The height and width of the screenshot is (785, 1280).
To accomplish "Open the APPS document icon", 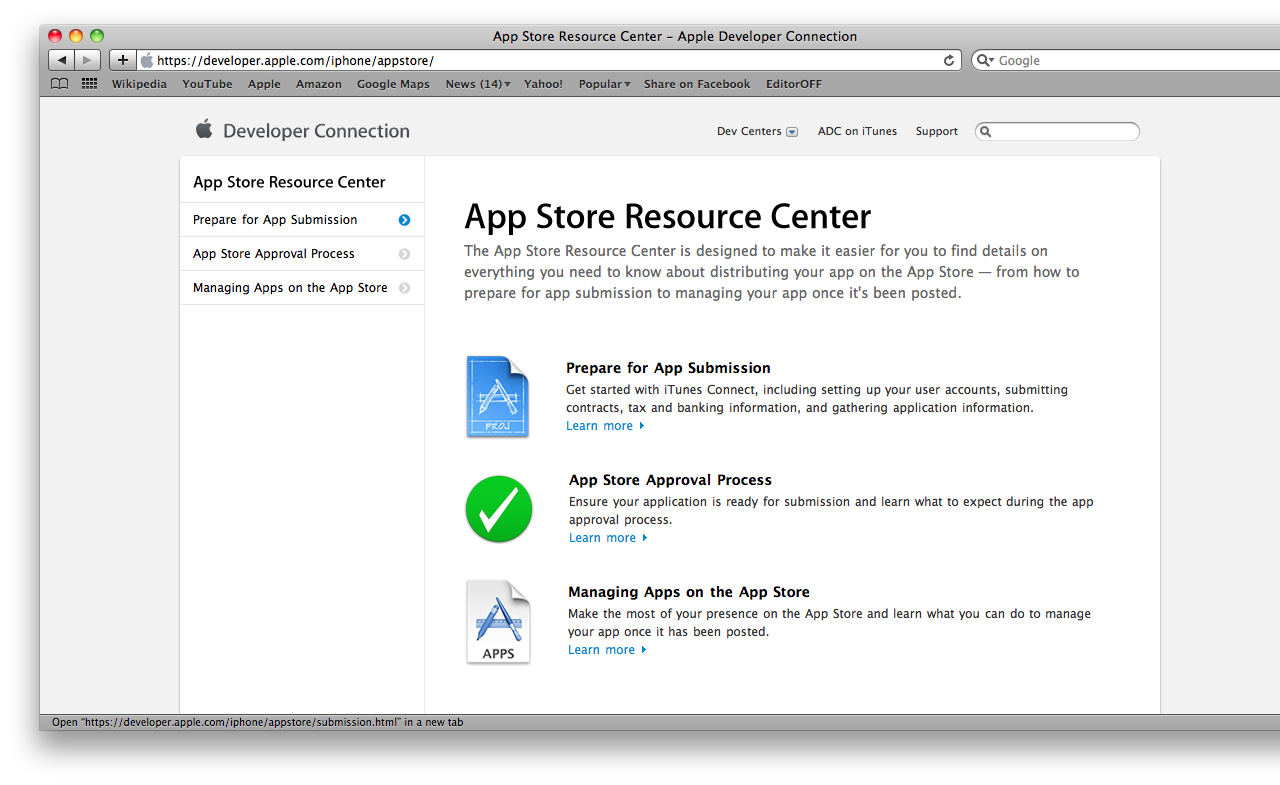I will pyautogui.click(x=498, y=622).
